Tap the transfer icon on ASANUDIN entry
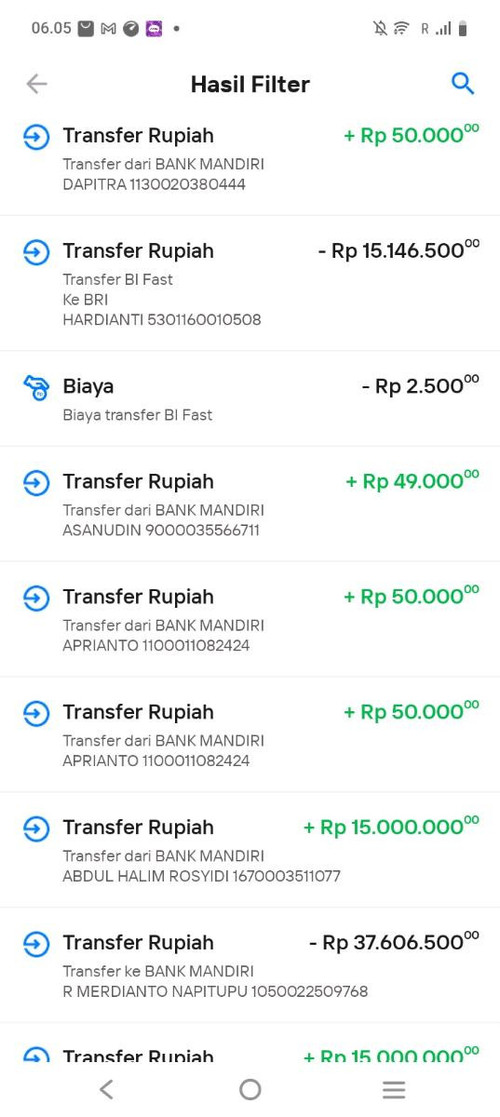Image resolution: width=500 pixels, height=1117 pixels. [36, 483]
